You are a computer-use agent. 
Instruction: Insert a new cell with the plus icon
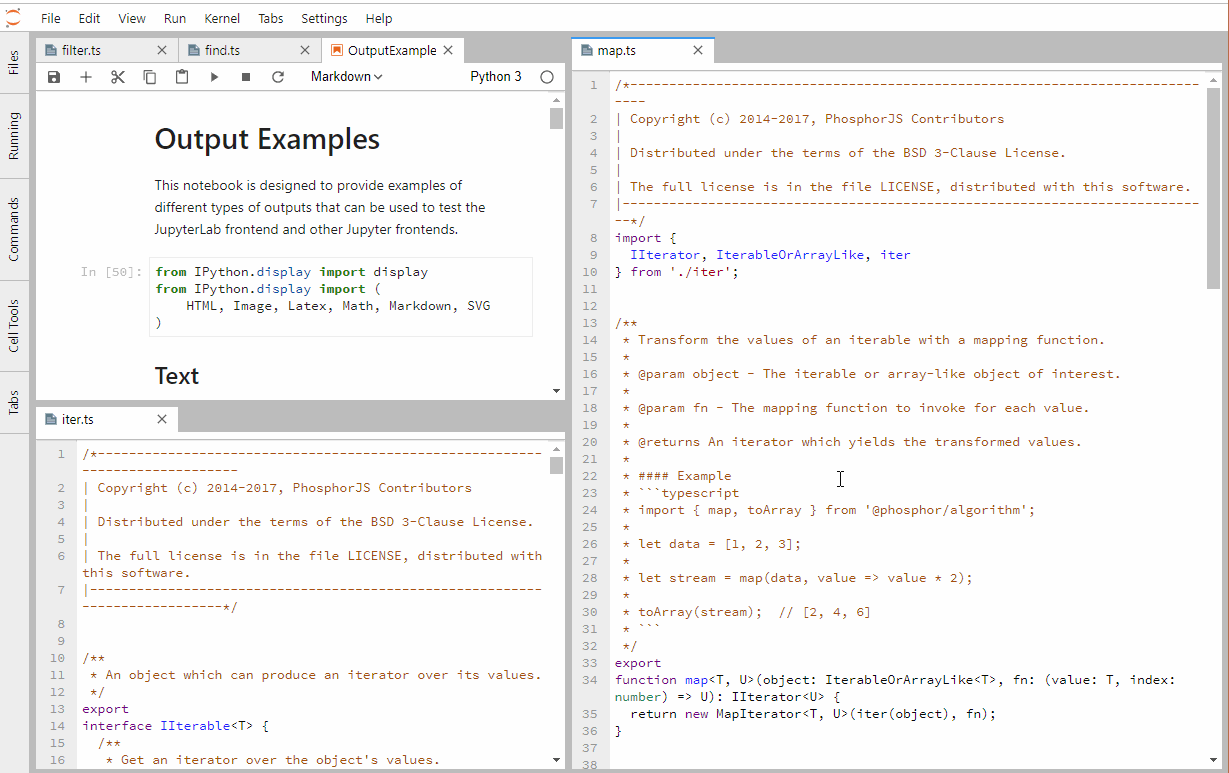[x=85, y=76]
